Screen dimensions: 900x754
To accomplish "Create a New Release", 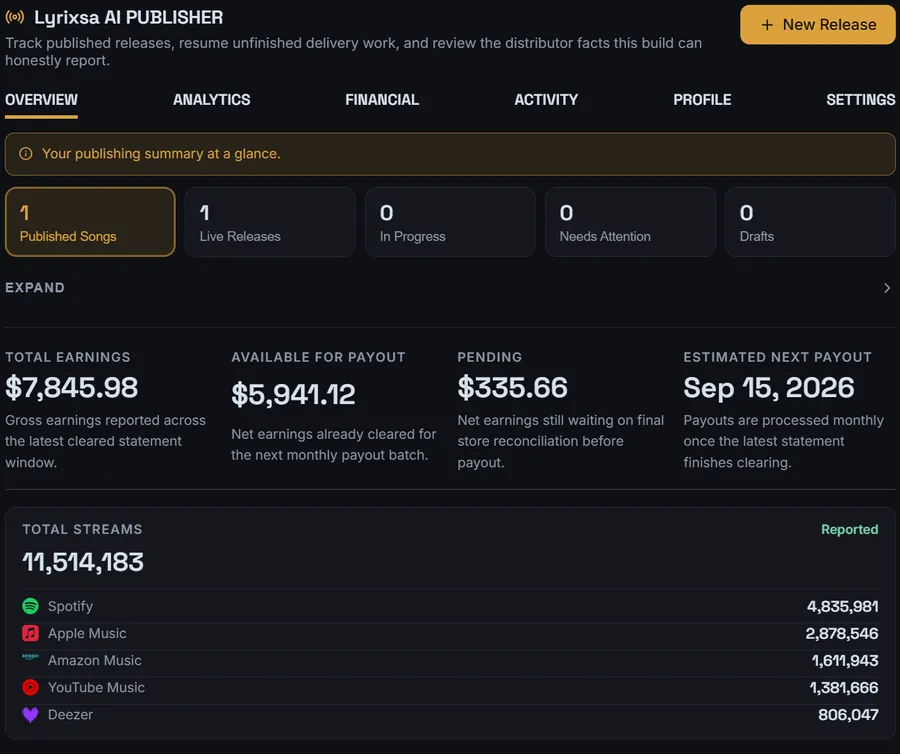I will click(818, 25).
